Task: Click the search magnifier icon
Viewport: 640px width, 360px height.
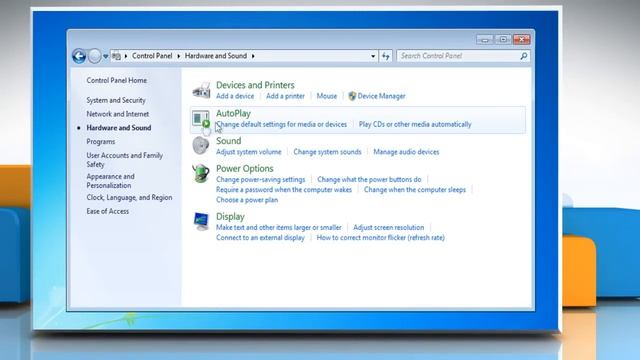Action: coord(524,56)
